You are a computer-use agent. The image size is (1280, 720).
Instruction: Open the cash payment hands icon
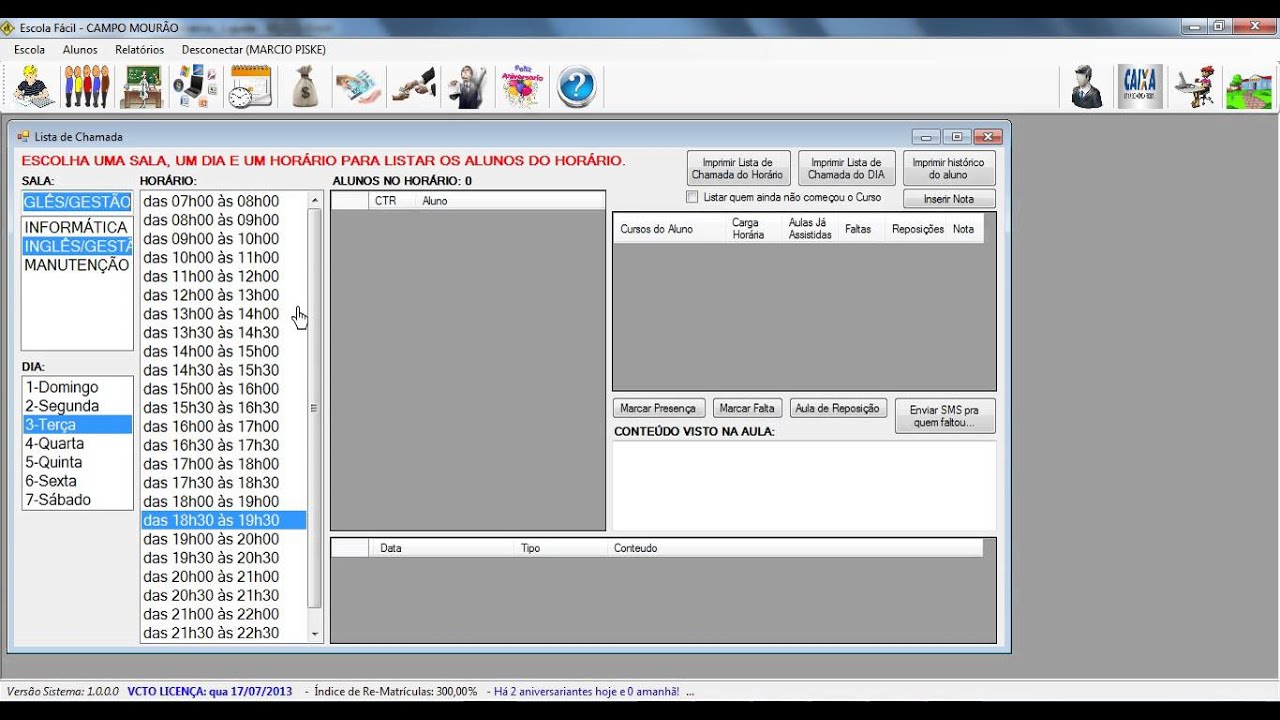358,87
